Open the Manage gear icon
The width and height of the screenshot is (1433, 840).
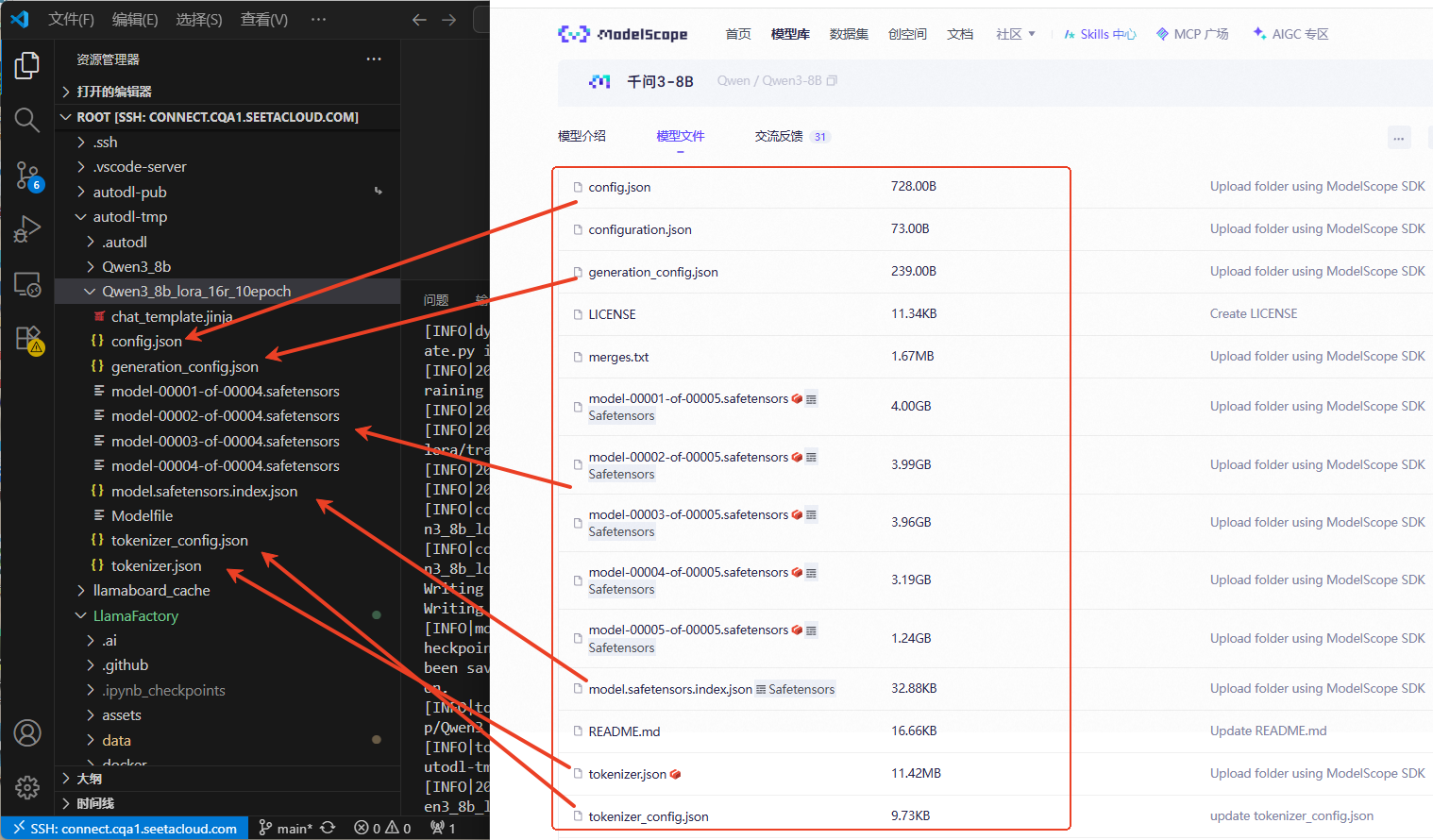[x=27, y=787]
